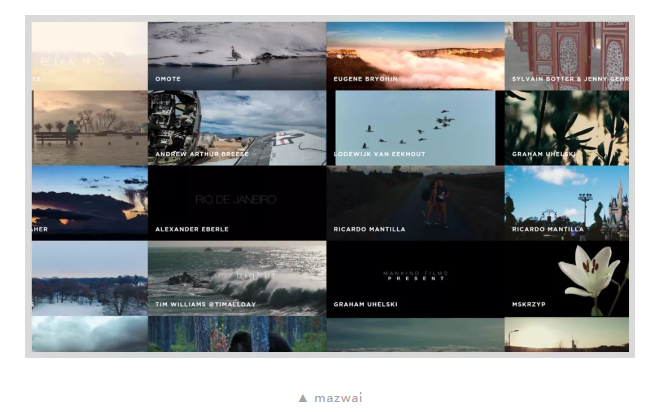Select the flooded bare trees thumbnail
Screen dimensions: 651x412
[x=90, y=276]
